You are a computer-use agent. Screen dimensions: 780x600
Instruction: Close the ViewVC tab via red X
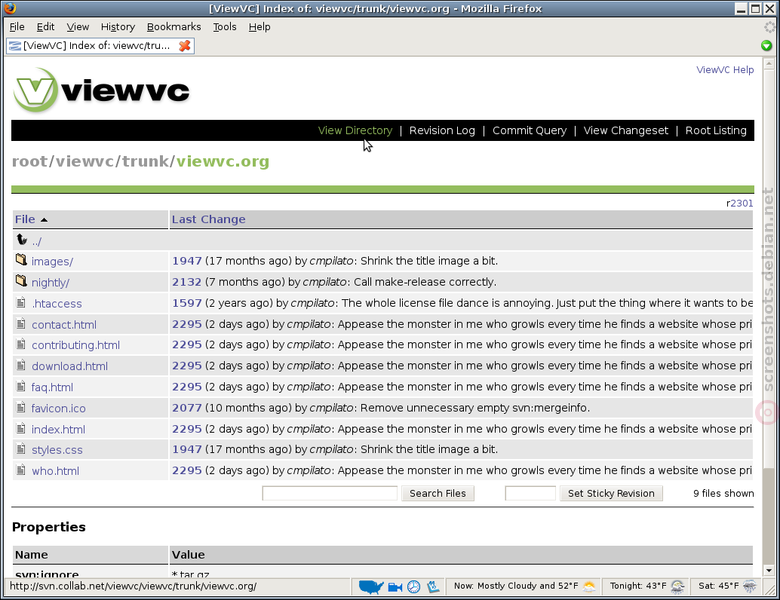[x=185, y=46]
